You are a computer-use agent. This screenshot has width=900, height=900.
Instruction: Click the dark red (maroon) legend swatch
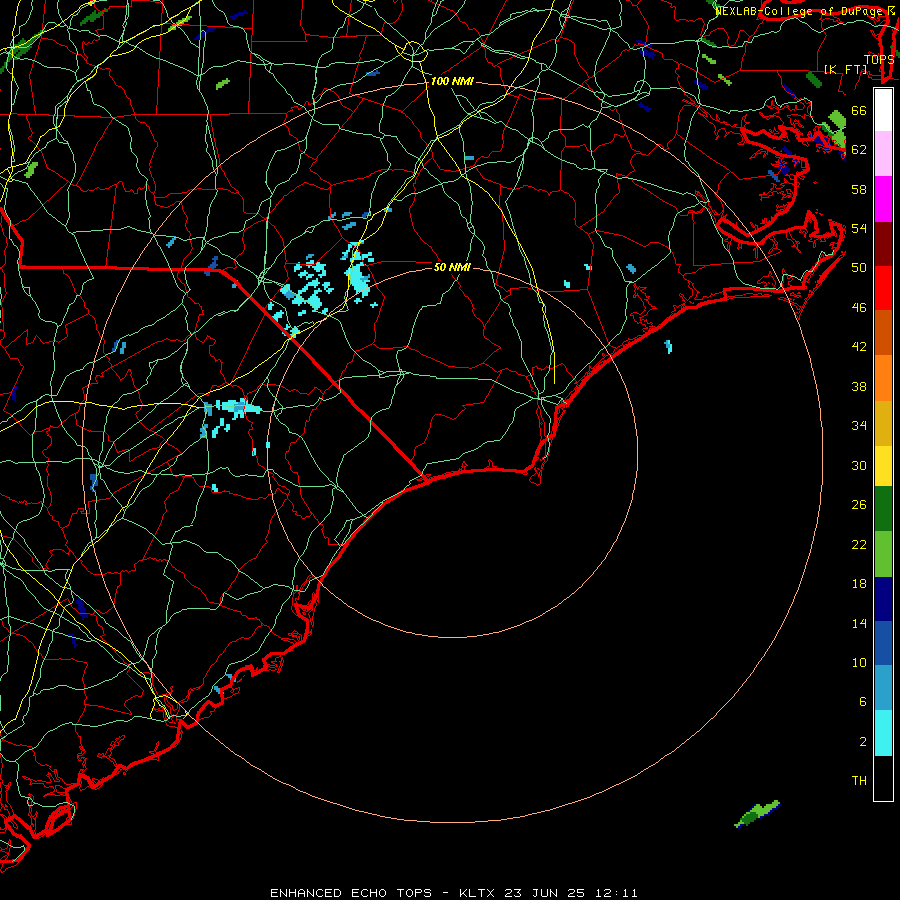point(883,244)
